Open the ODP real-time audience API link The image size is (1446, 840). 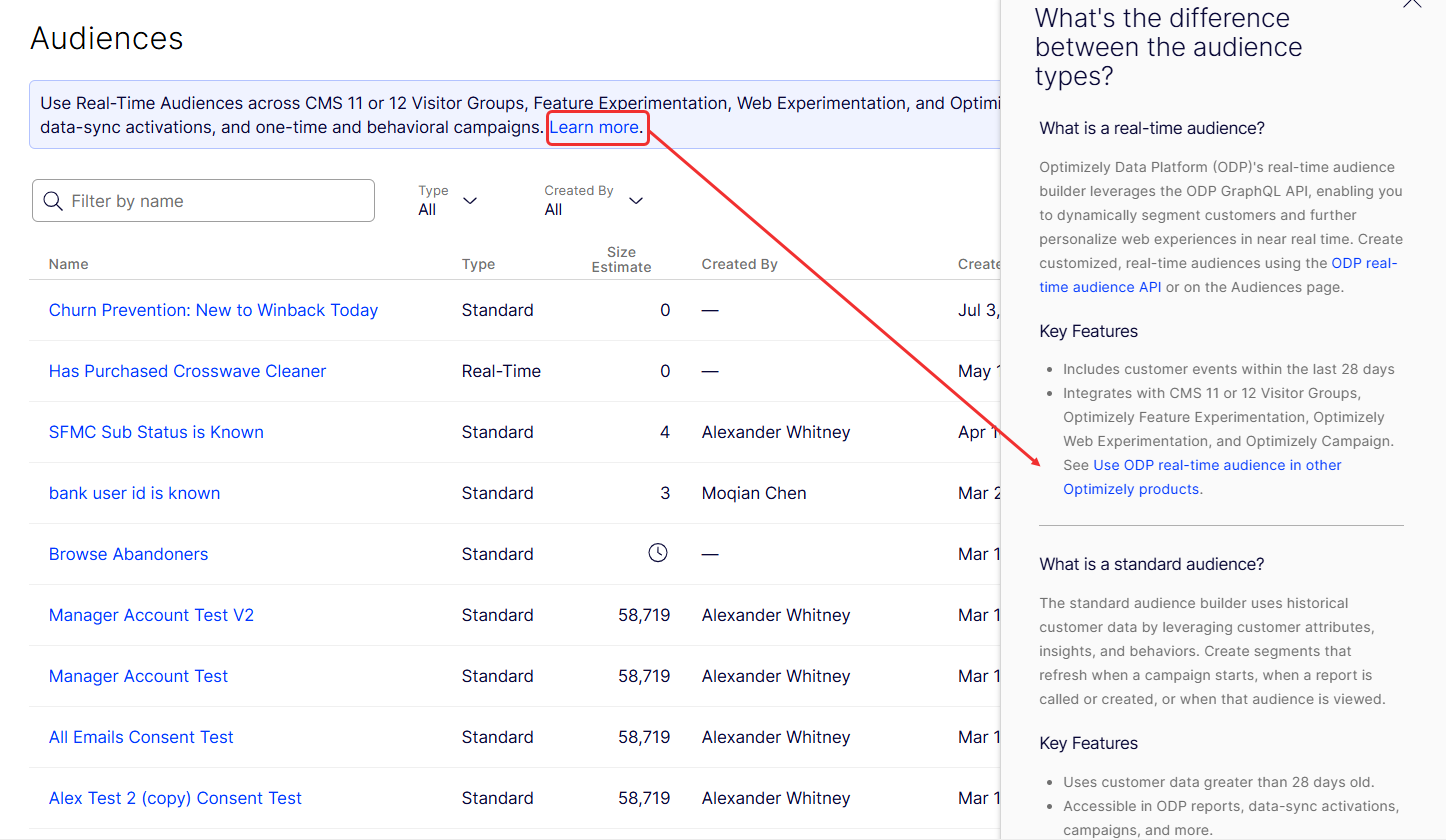click(1363, 264)
